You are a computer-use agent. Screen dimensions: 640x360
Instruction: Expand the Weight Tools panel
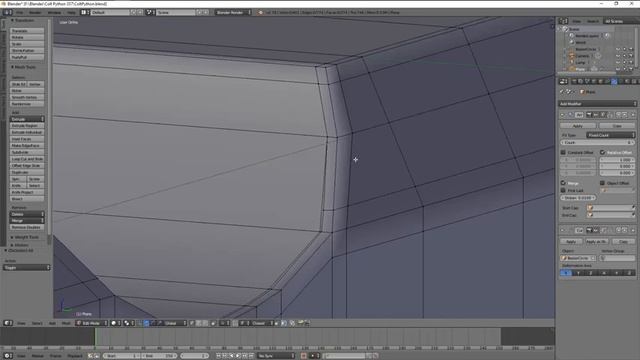(24, 237)
